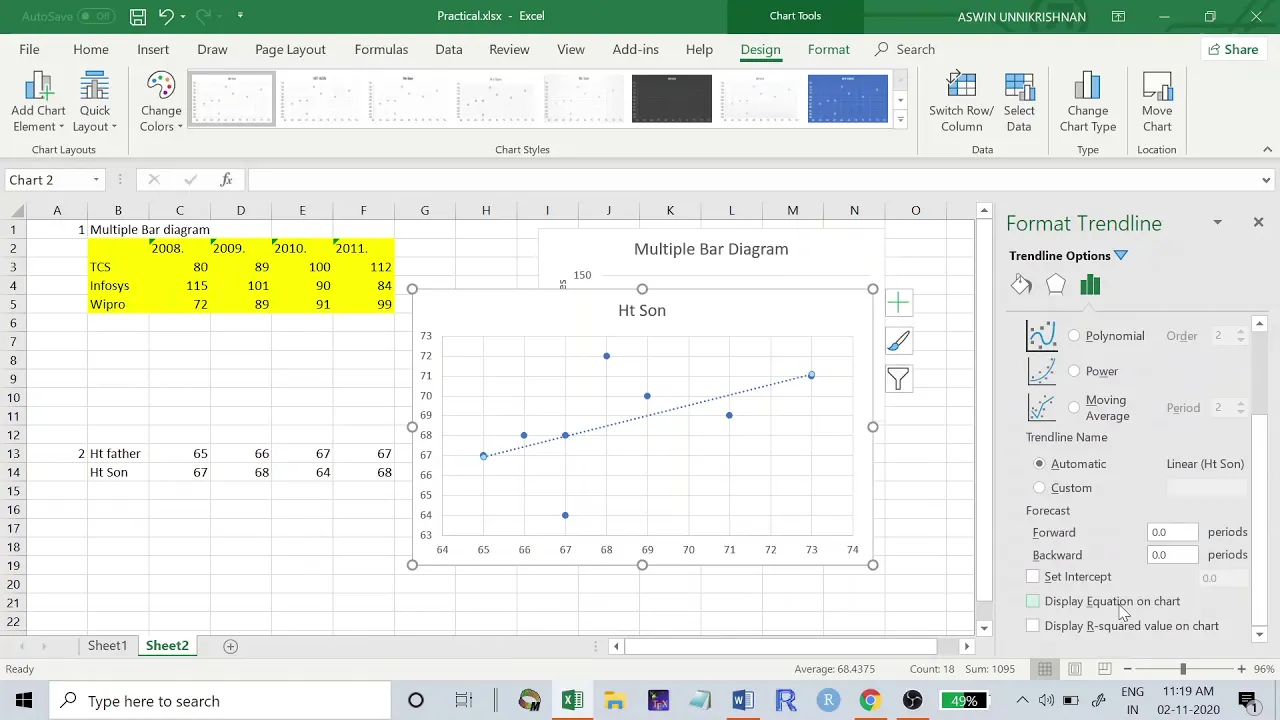The image size is (1280, 720).
Task: Toggle the AutoSave switch
Action: [x=96, y=16]
